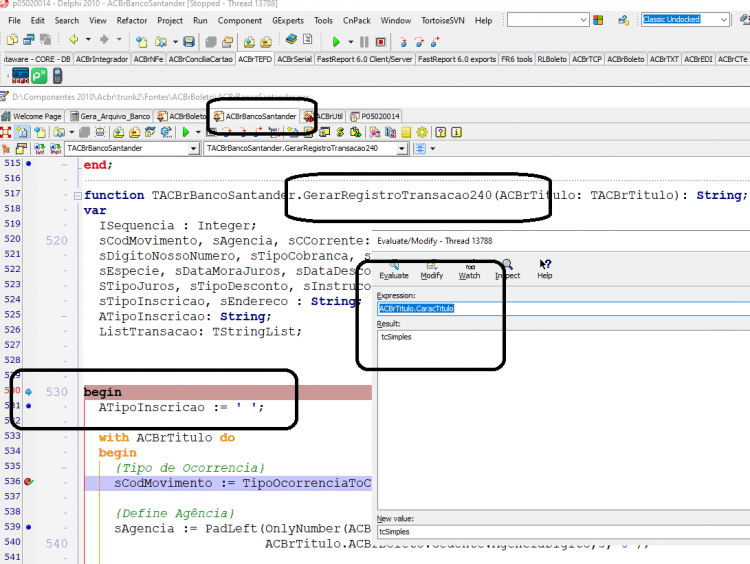Toggle breakpoint dot on line 531 gutter

tap(29, 406)
